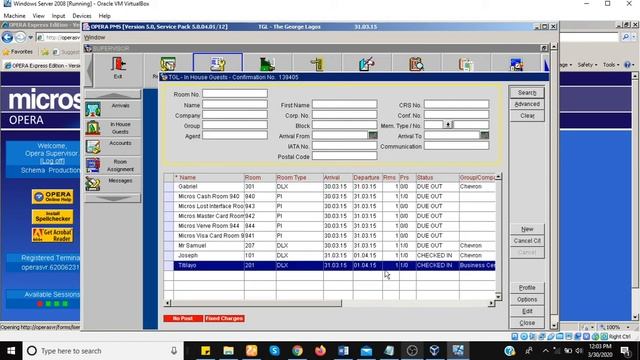Viewport: 640px width, 360px height.
Task: Open Firefox from the taskbar
Action: [x=320, y=351]
